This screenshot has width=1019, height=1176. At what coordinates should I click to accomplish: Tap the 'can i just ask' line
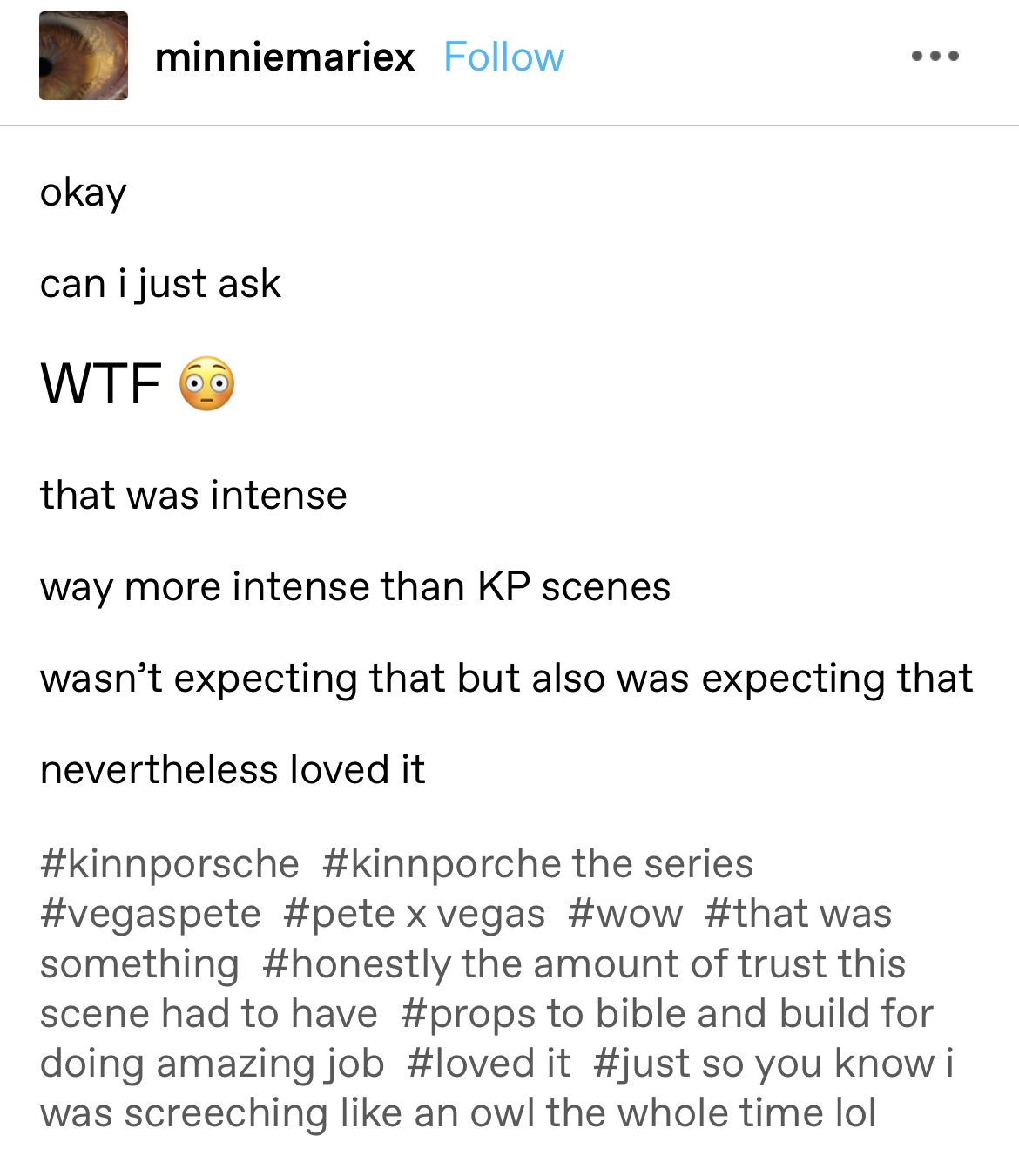(x=160, y=283)
